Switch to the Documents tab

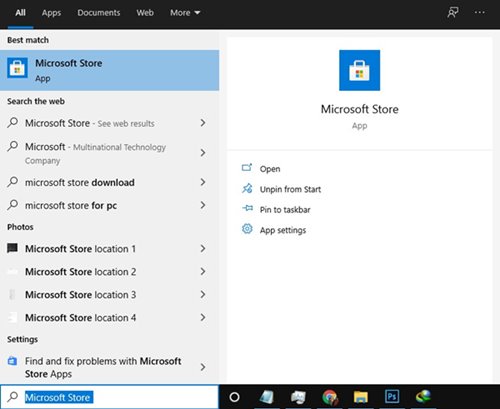[x=99, y=13]
